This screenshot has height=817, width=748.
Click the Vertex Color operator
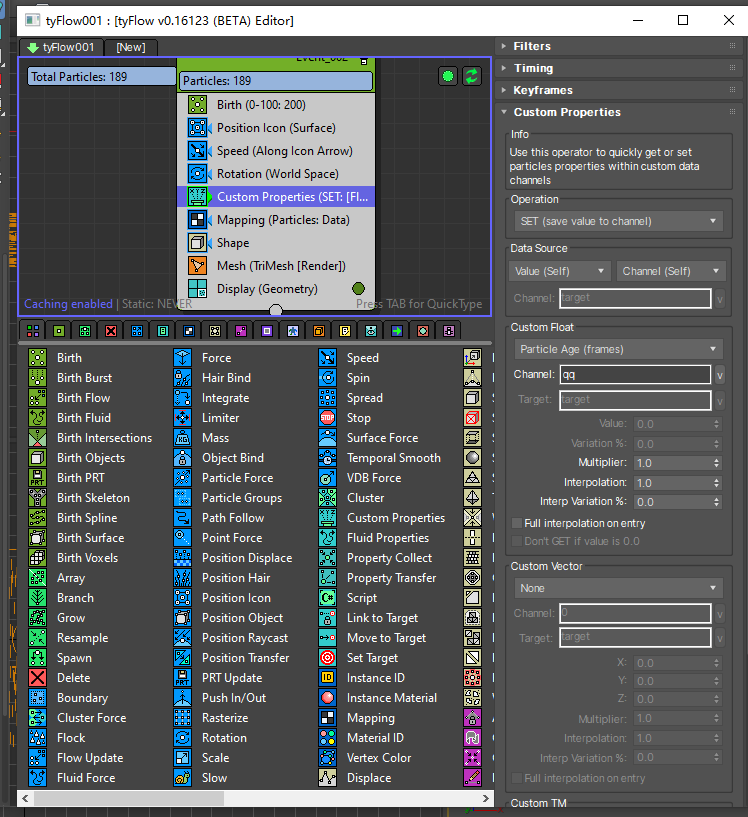(378, 758)
